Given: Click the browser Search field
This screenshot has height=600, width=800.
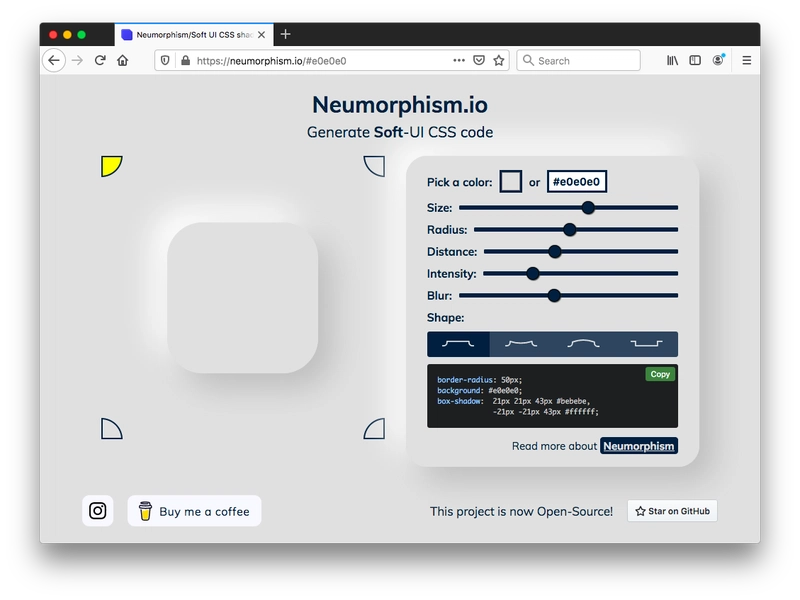Looking at the screenshot, I should [579, 61].
